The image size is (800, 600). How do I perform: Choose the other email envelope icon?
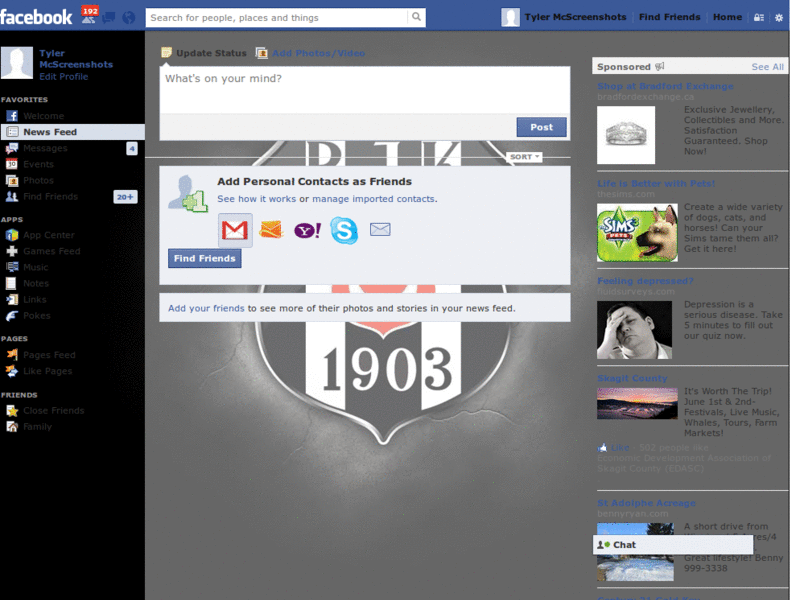(x=380, y=230)
